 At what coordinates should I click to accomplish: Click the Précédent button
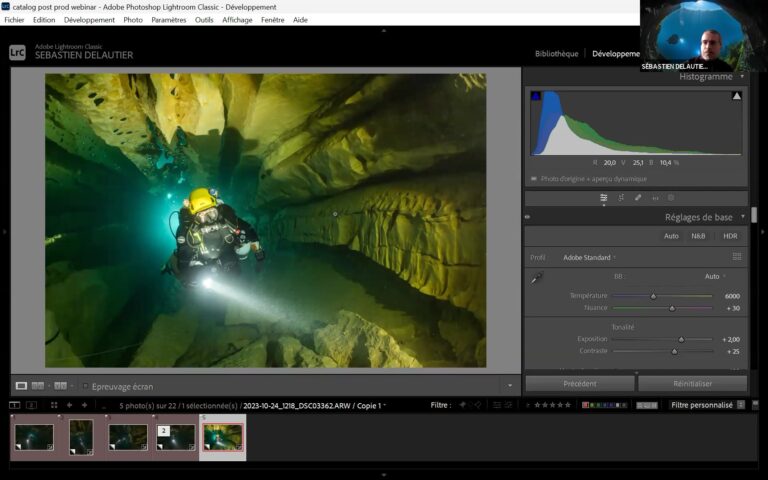click(x=580, y=384)
